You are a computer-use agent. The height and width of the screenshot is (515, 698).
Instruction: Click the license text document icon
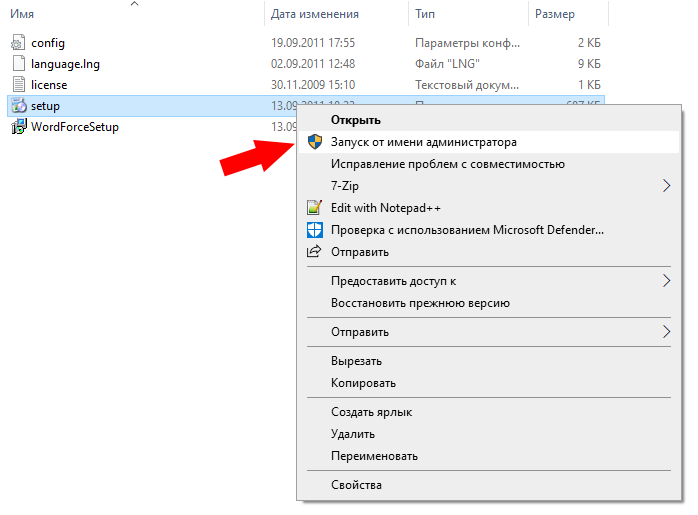(x=18, y=85)
